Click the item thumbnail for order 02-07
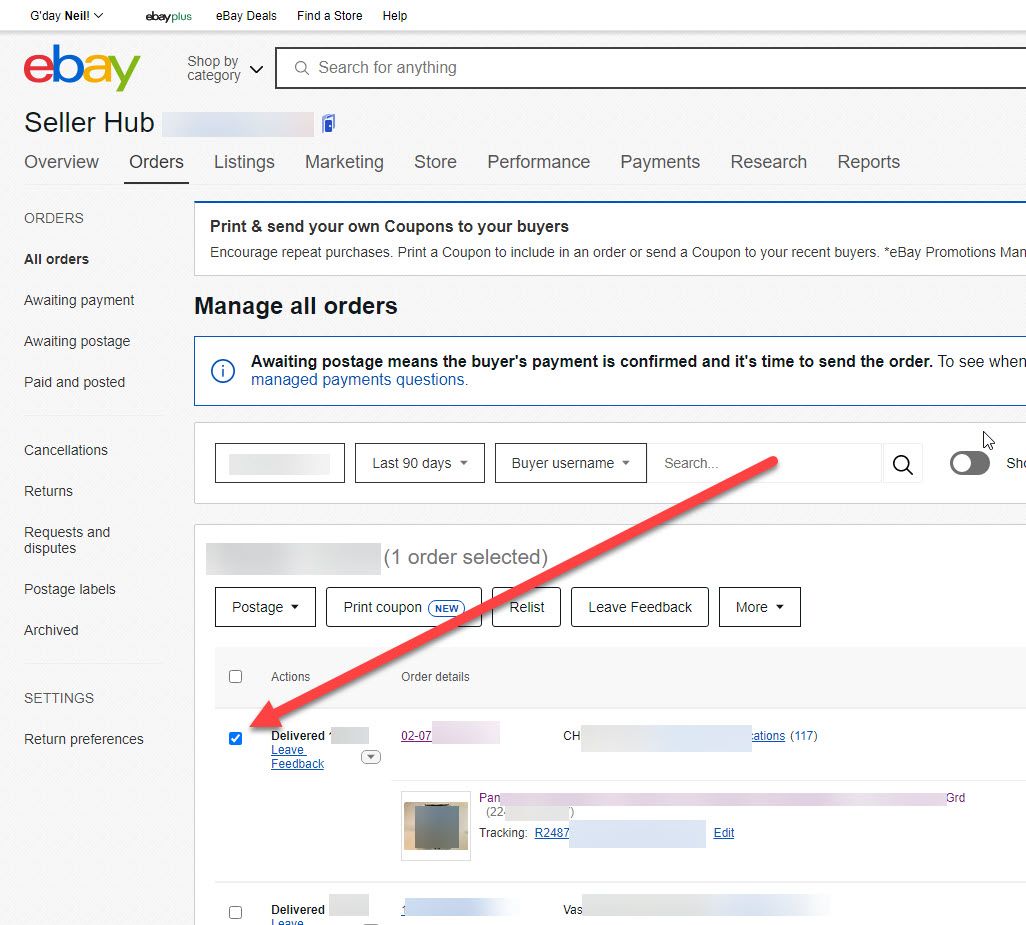Image resolution: width=1026 pixels, height=925 pixels. [436, 826]
